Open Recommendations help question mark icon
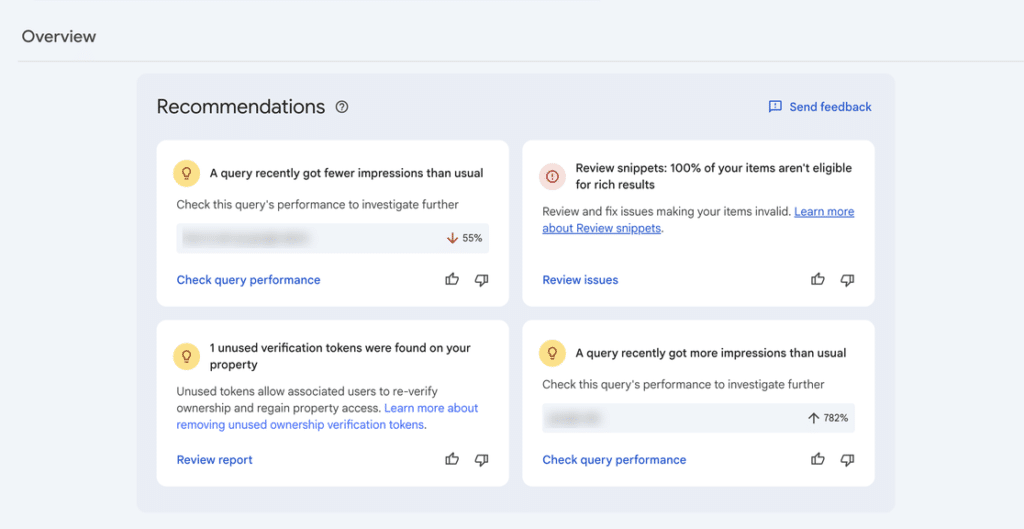Screen dimensions: 1024x529 pos(342,107)
